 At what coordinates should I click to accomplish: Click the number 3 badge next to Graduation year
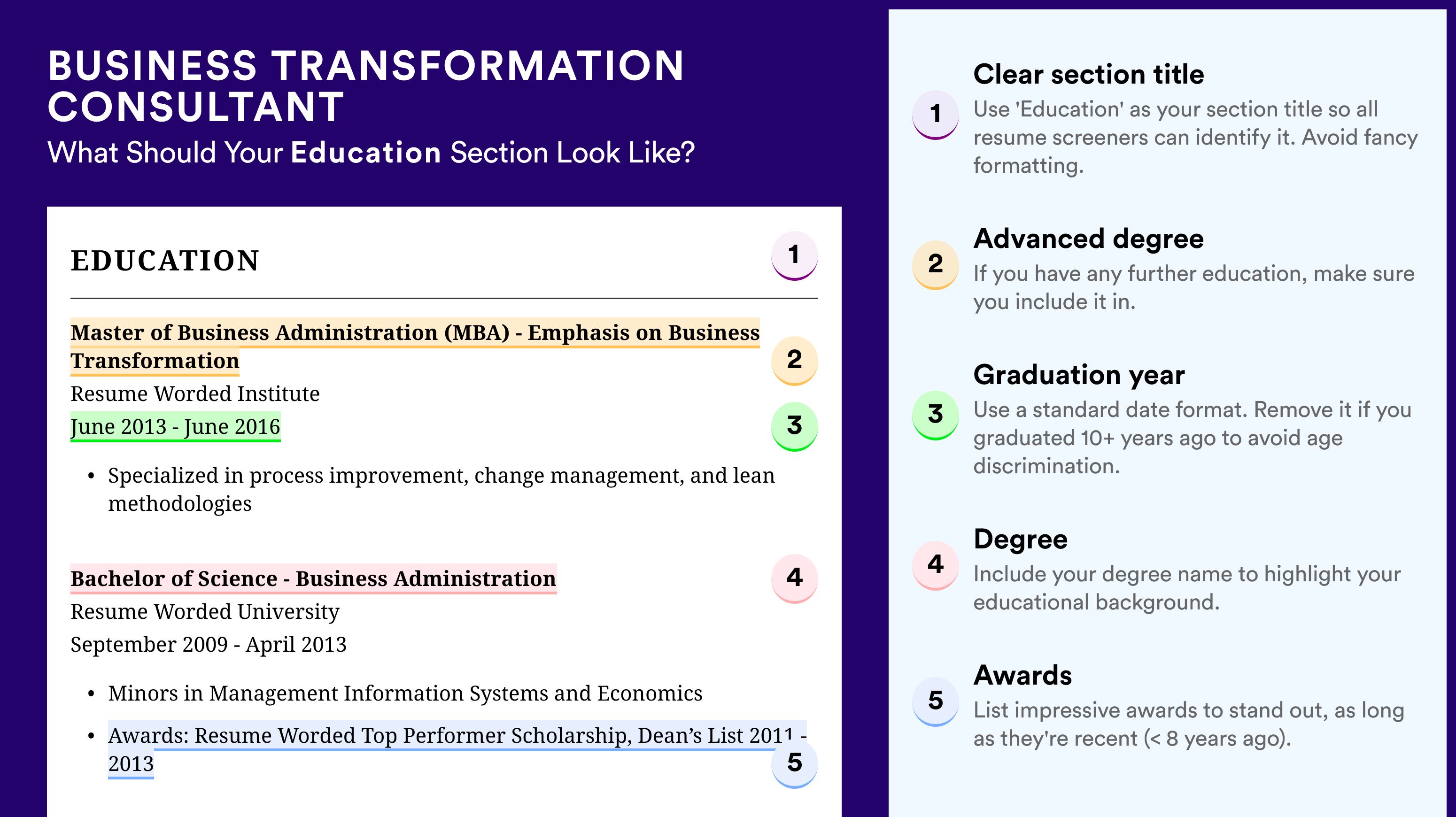point(936,414)
